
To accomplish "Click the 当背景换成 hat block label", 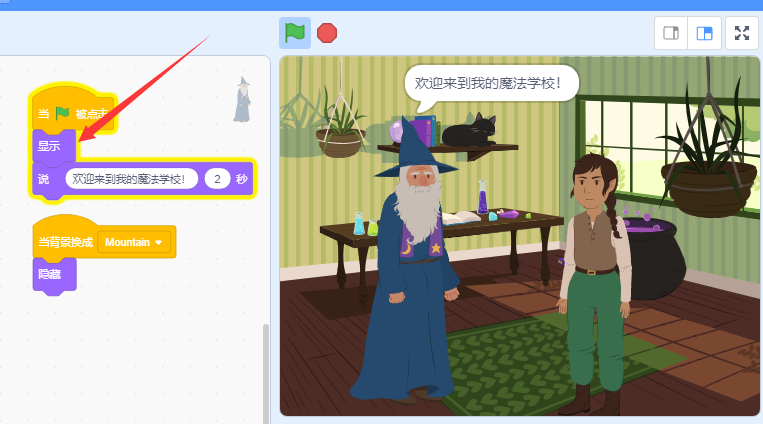I will coord(65,242).
